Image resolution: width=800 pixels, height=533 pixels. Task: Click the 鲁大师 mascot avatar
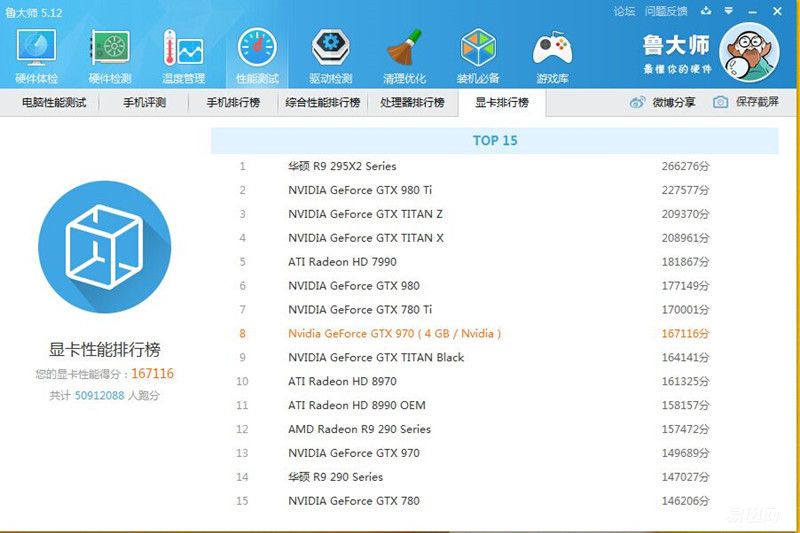pyautogui.click(x=749, y=53)
